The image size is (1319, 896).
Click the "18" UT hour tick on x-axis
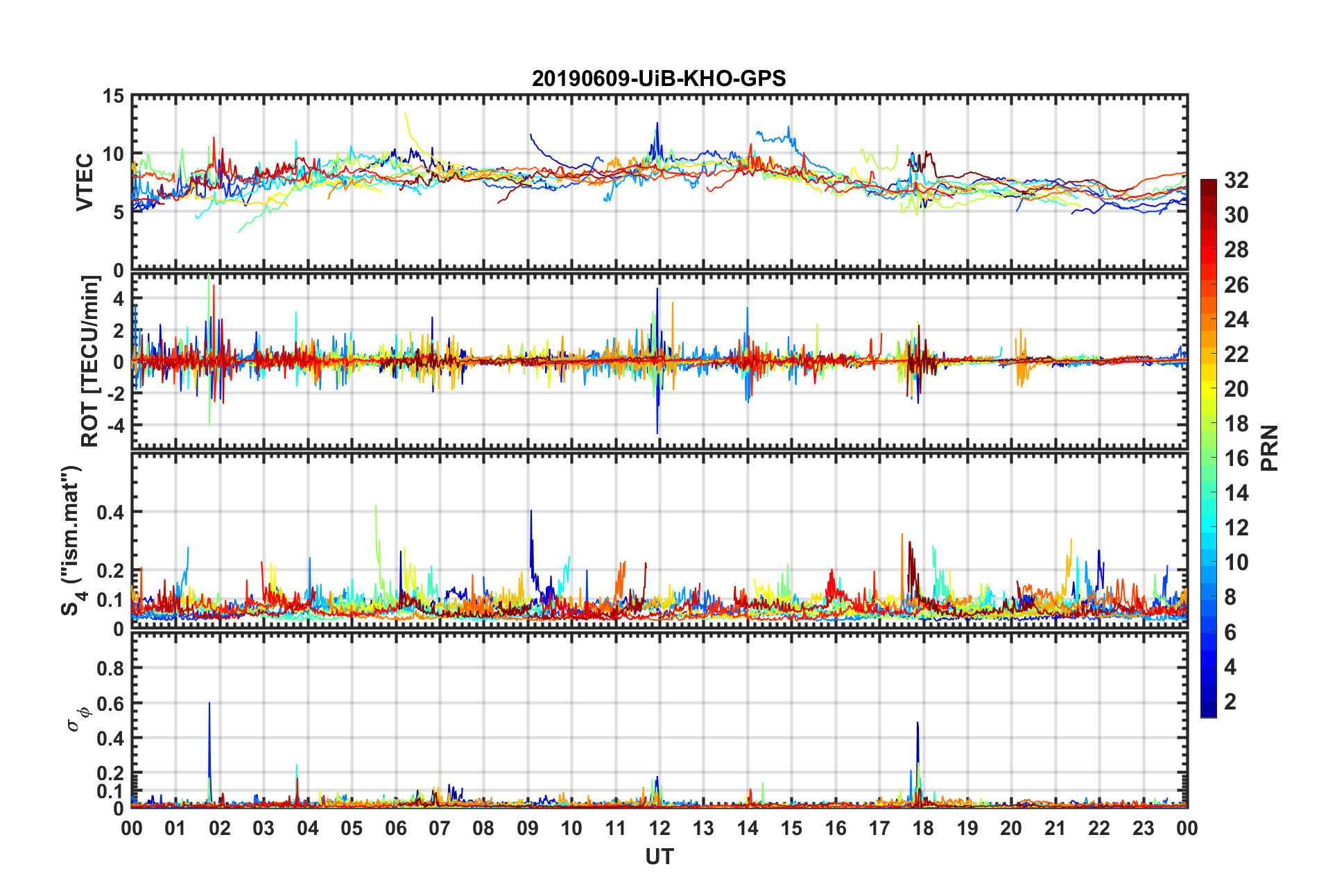click(x=923, y=828)
